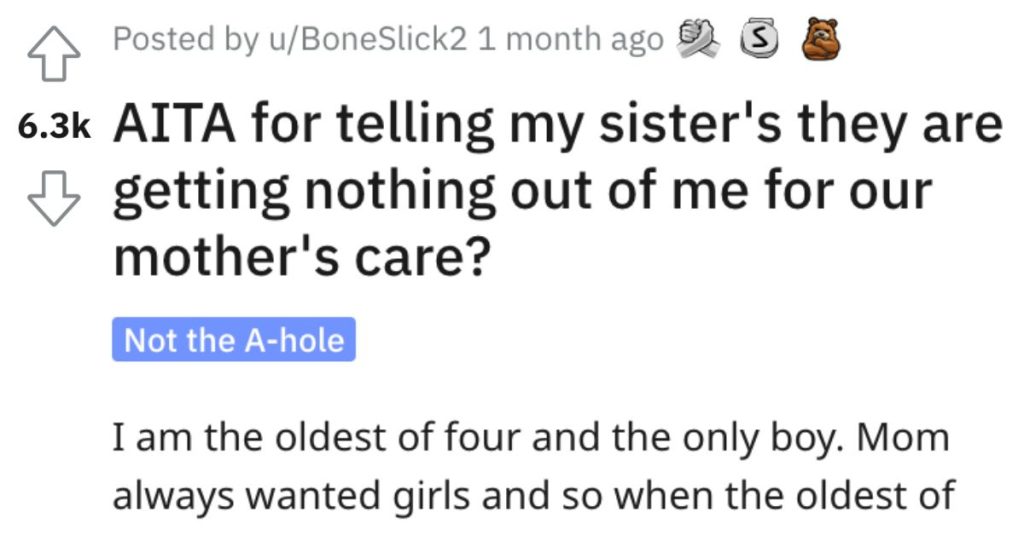Click the body line "I am the oldest of four"
This screenshot has width=1024, height=535.
531,438
